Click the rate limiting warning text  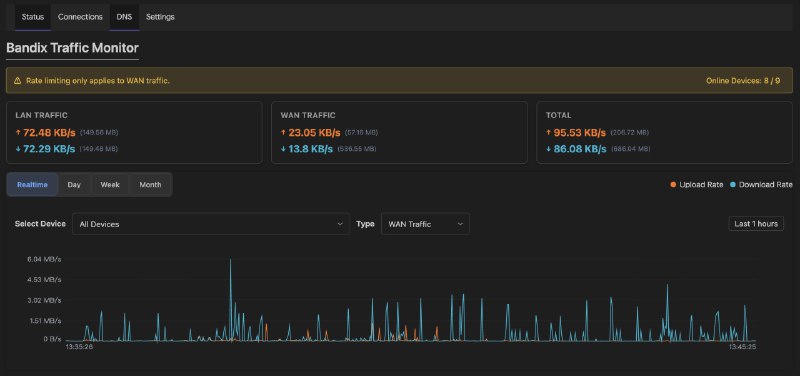tap(98, 81)
